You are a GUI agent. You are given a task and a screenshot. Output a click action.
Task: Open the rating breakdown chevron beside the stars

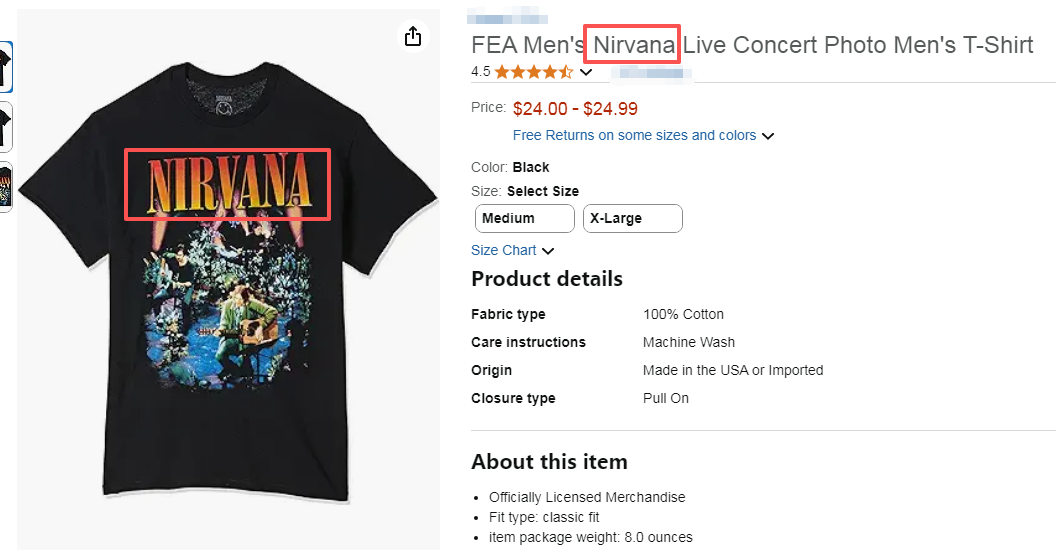click(x=587, y=72)
